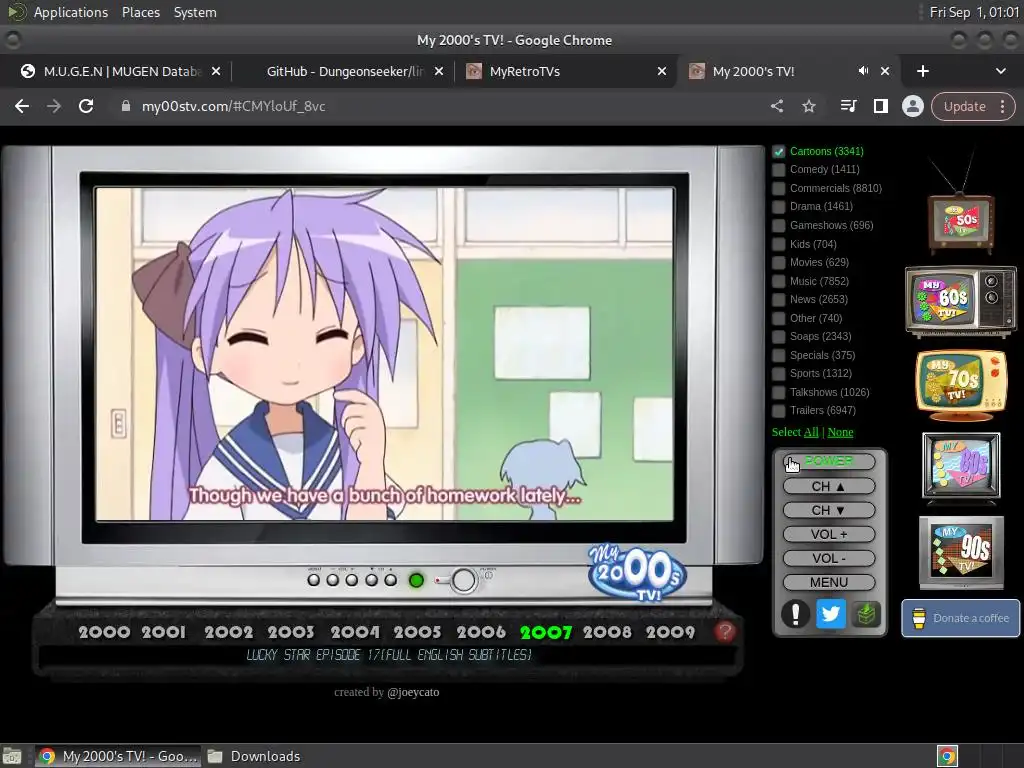Open My 50s TV thumbnail
This screenshot has height=768, width=1024.
tap(961, 222)
